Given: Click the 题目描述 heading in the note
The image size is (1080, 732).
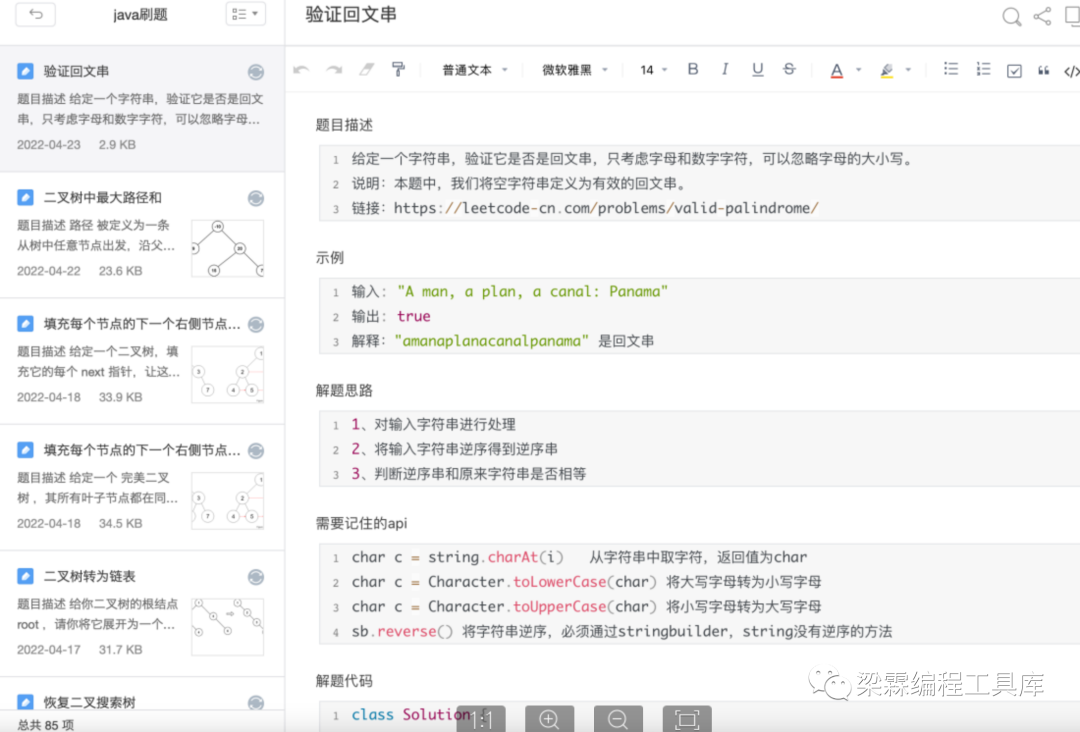Looking at the screenshot, I should (344, 125).
